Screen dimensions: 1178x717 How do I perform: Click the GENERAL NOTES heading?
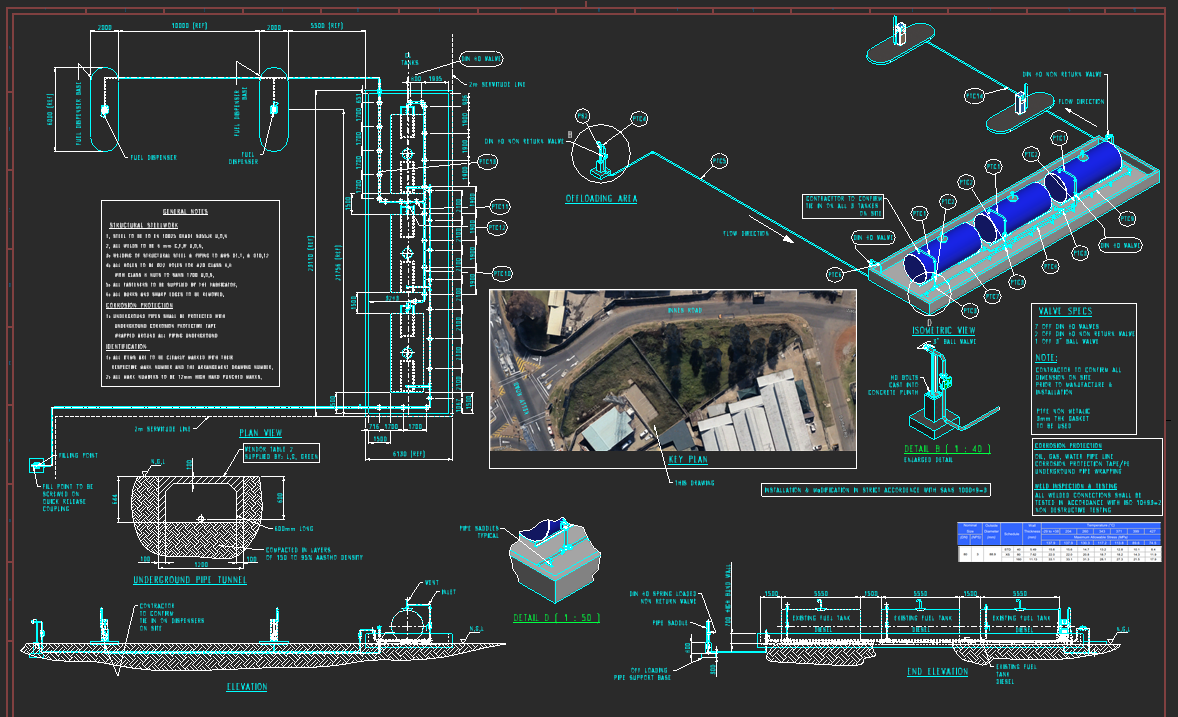tap(185, 212)
